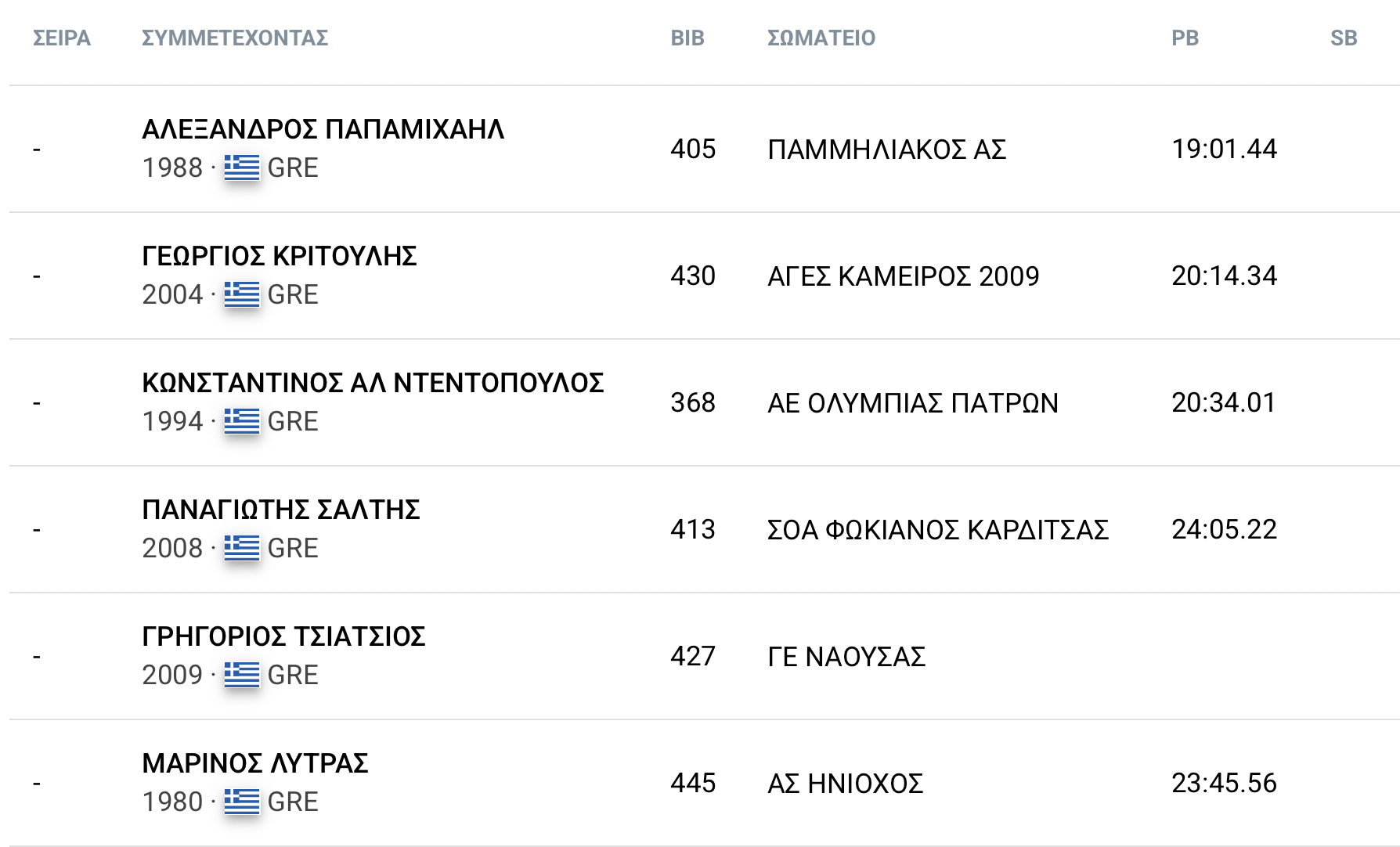Select the athlete name ΠΑΝΑΓΙΩΤΗΣ ΣΑΛΤΗΣ
Viewport: 1400px width, 847px height.
281,510
